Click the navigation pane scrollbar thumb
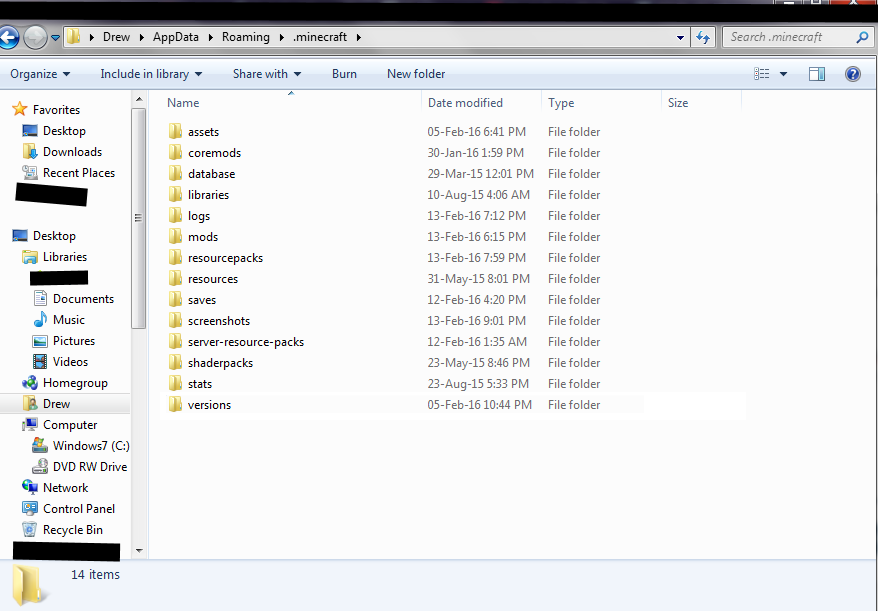 click(x=139, y=218)
